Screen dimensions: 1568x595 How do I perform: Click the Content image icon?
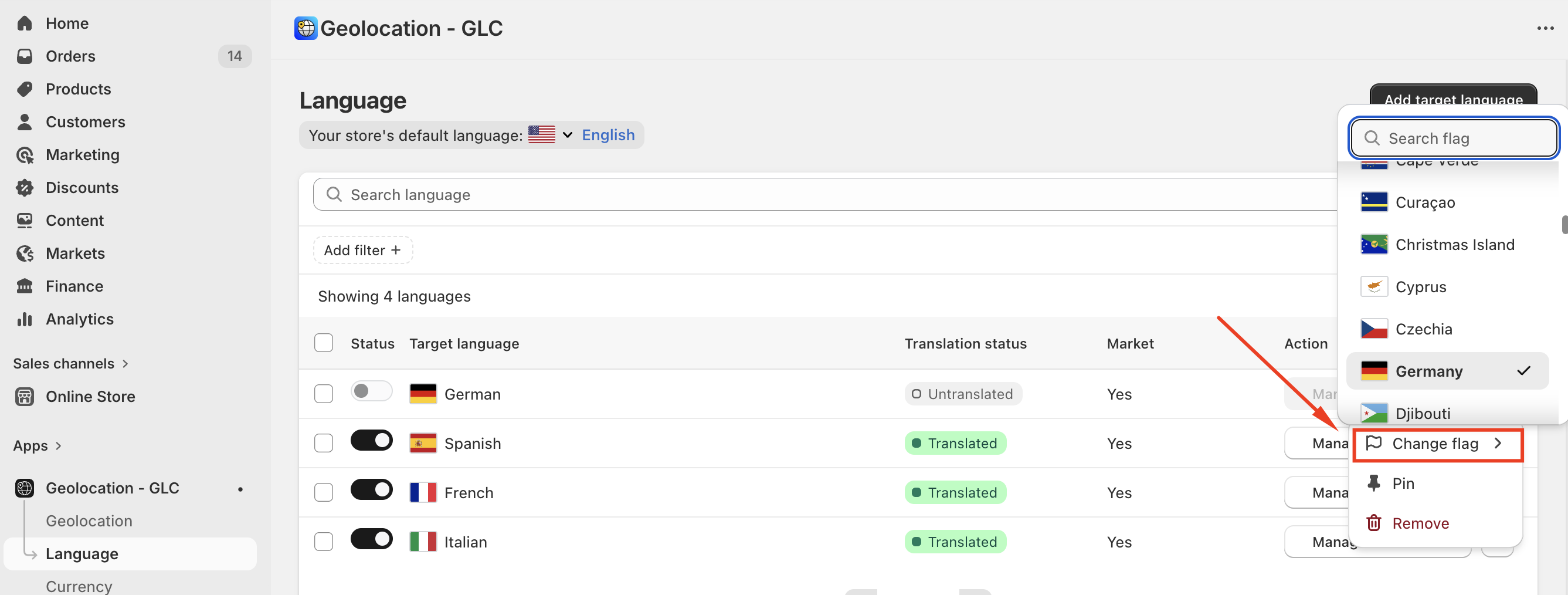(25, 221)
